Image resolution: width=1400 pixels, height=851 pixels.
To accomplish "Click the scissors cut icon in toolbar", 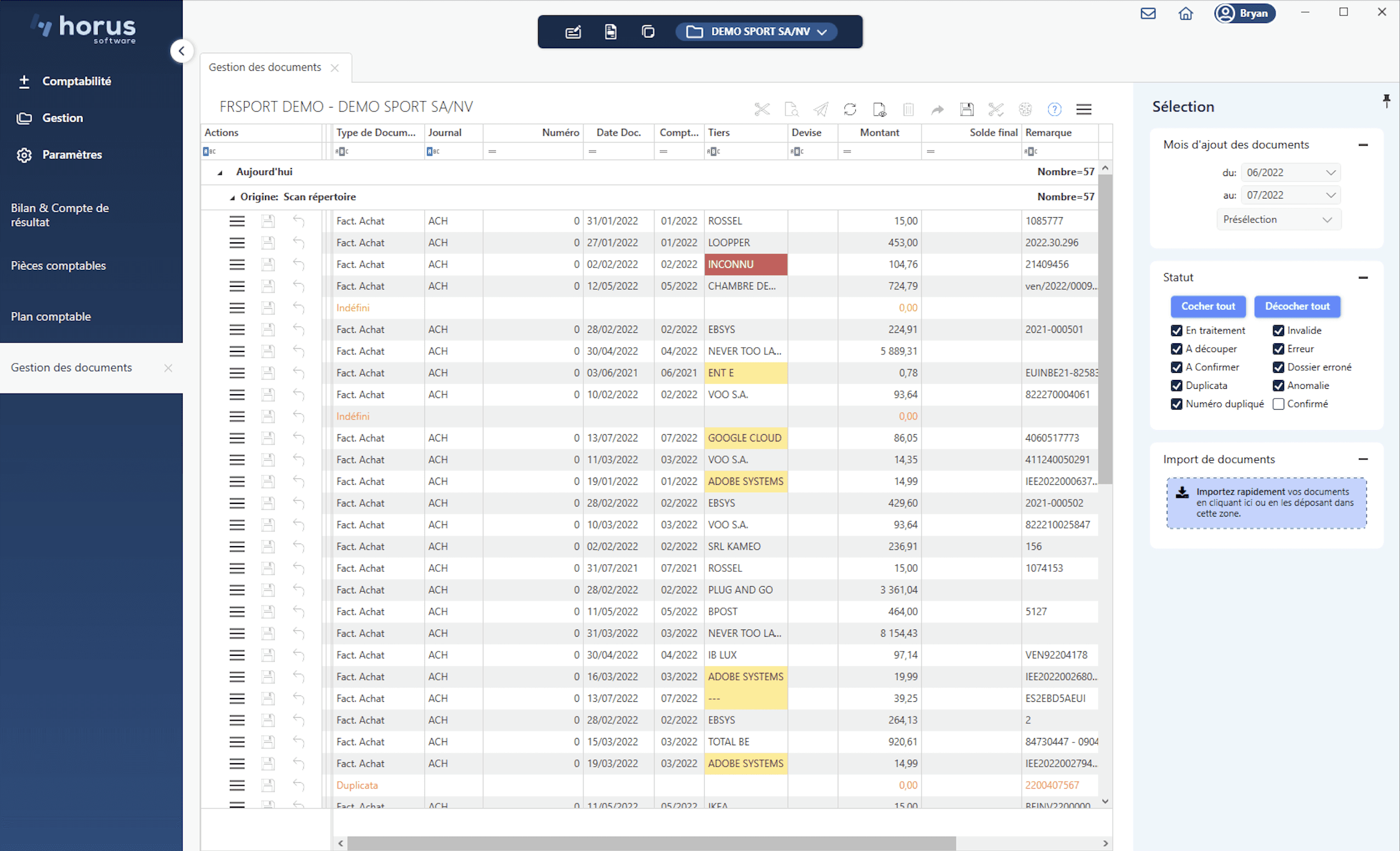I will [762, 109].
